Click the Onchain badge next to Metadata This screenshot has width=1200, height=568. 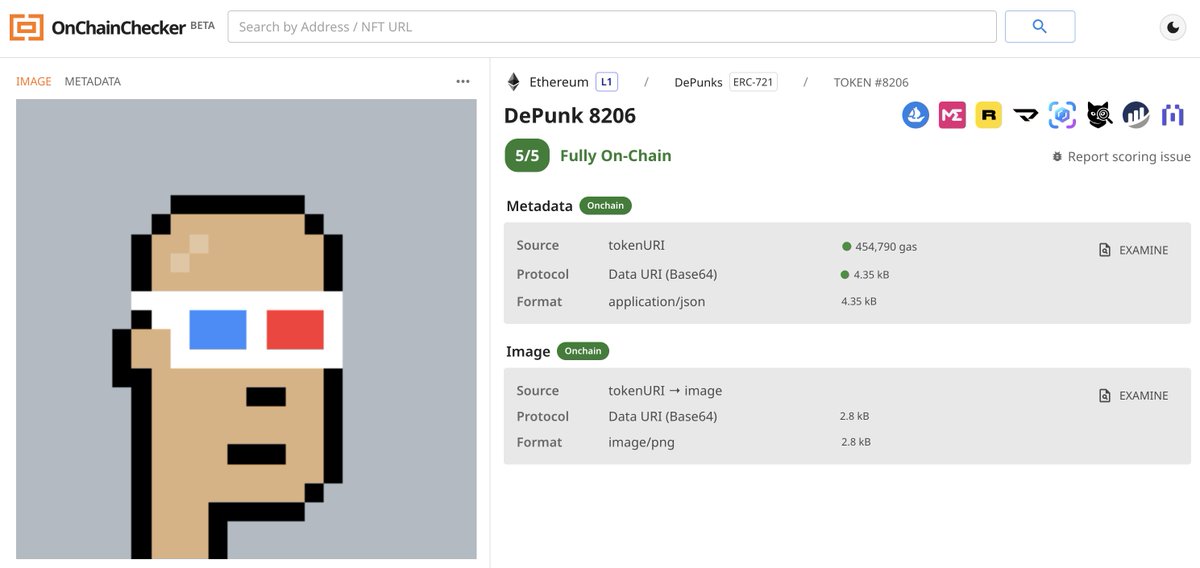(x=606, y=206)
